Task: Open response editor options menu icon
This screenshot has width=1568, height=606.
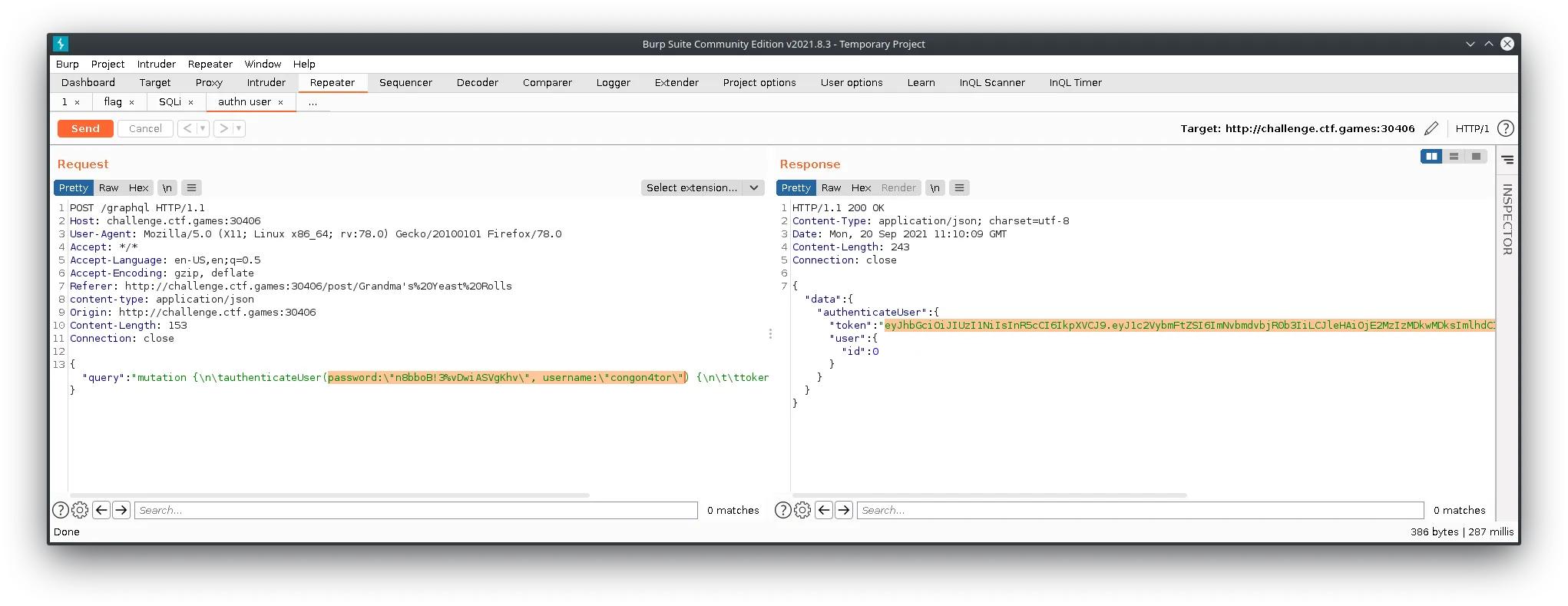Action: 959,187
